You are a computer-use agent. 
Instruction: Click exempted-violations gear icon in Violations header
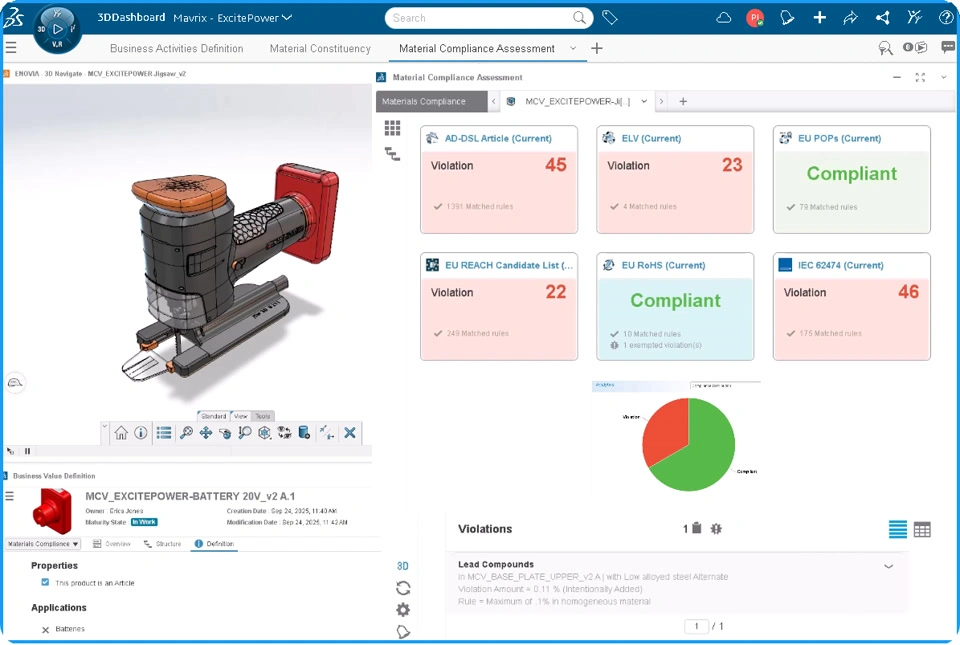[x=716, y=529]
